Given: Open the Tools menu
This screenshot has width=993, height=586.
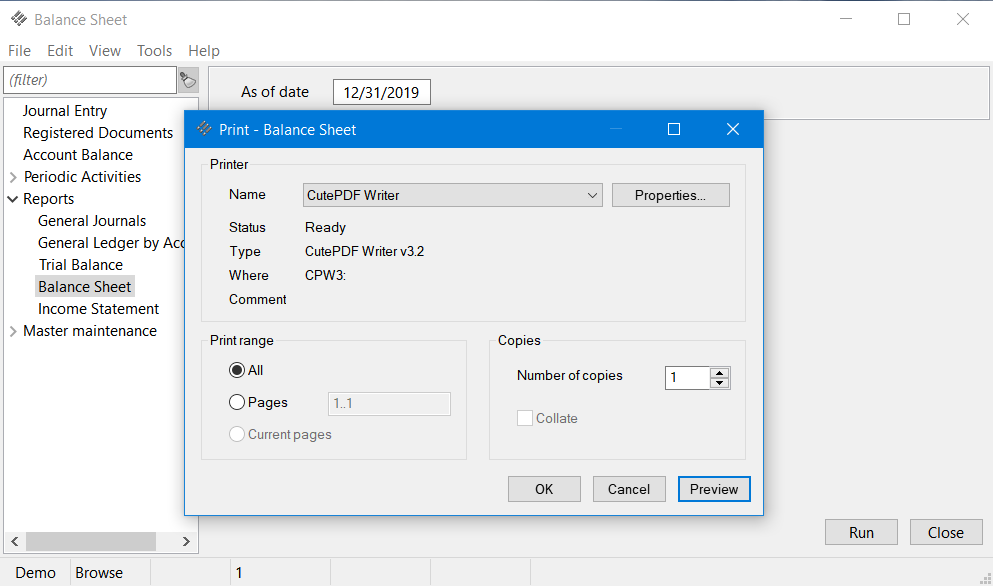Looking at the screenshot, I should 154,51.
